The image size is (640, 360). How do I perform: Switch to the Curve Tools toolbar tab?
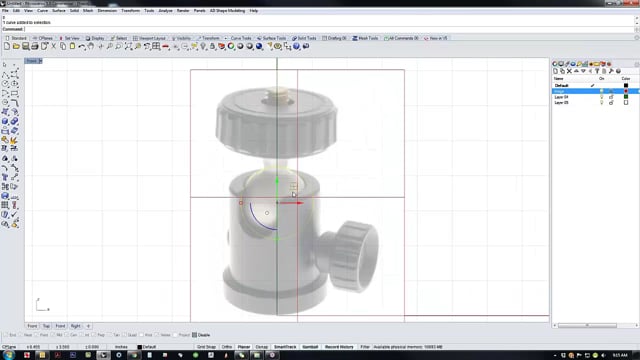pyautogui.click(x=238, y=38)
